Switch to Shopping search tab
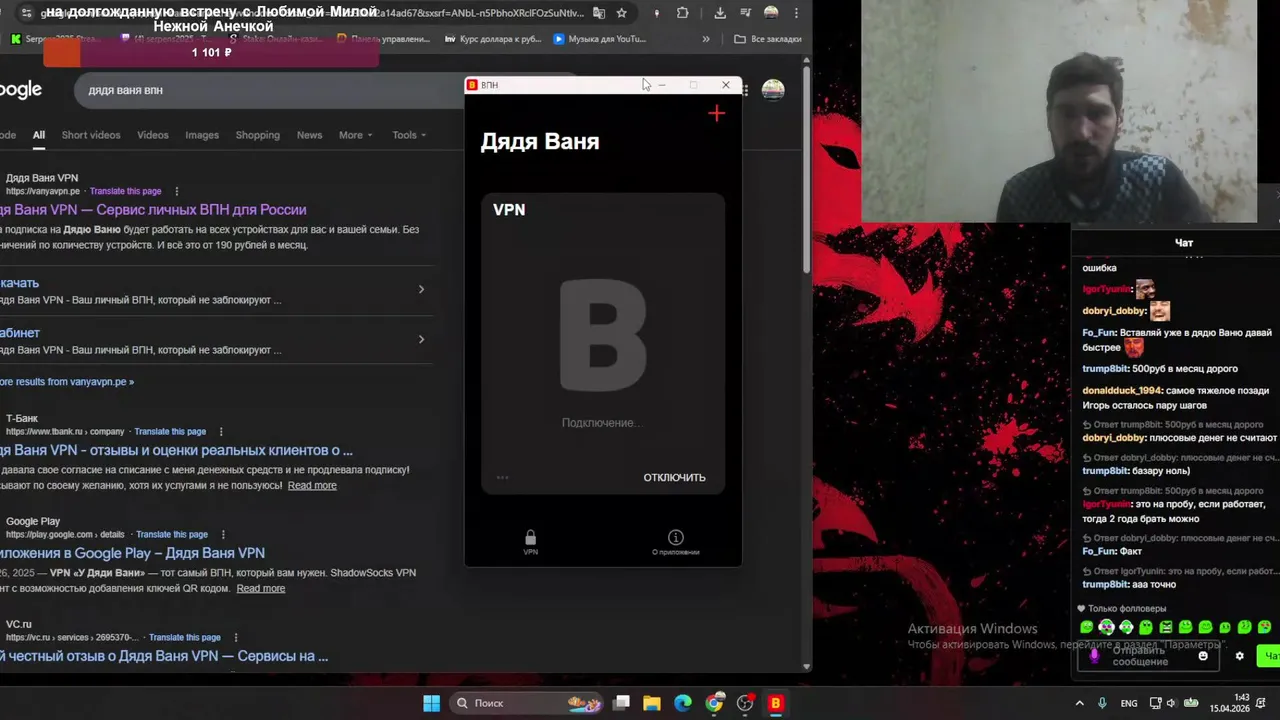 [x=258, y=135]
